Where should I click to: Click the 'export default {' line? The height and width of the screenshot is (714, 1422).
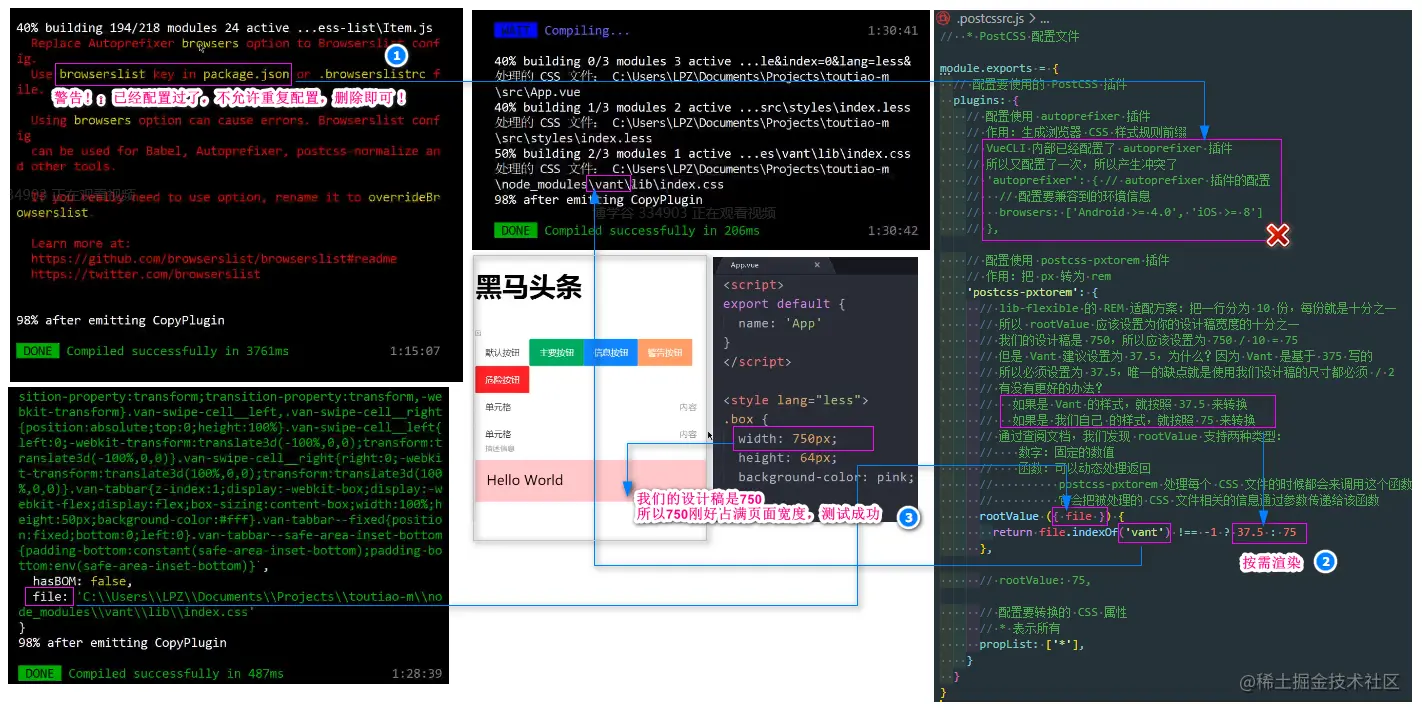pyautogui.click(x=784, y=304)
